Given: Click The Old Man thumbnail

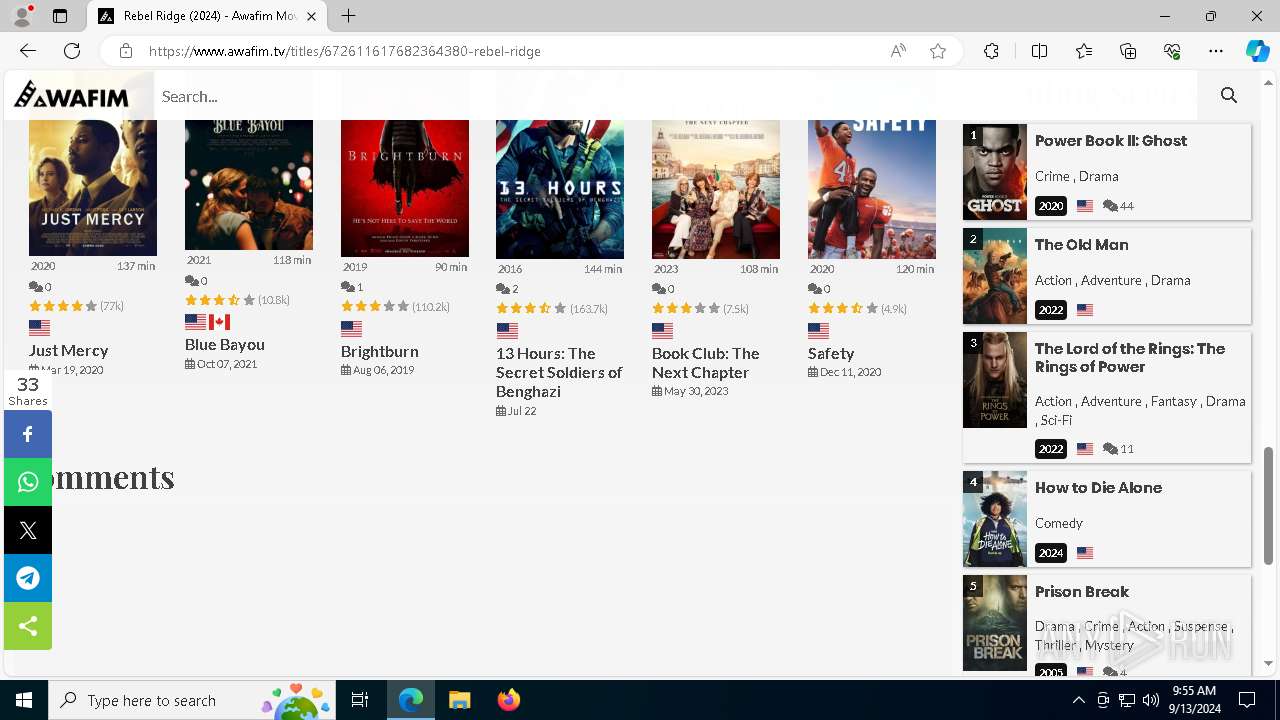Looking at the screenshot, I should tap(995, 276).
